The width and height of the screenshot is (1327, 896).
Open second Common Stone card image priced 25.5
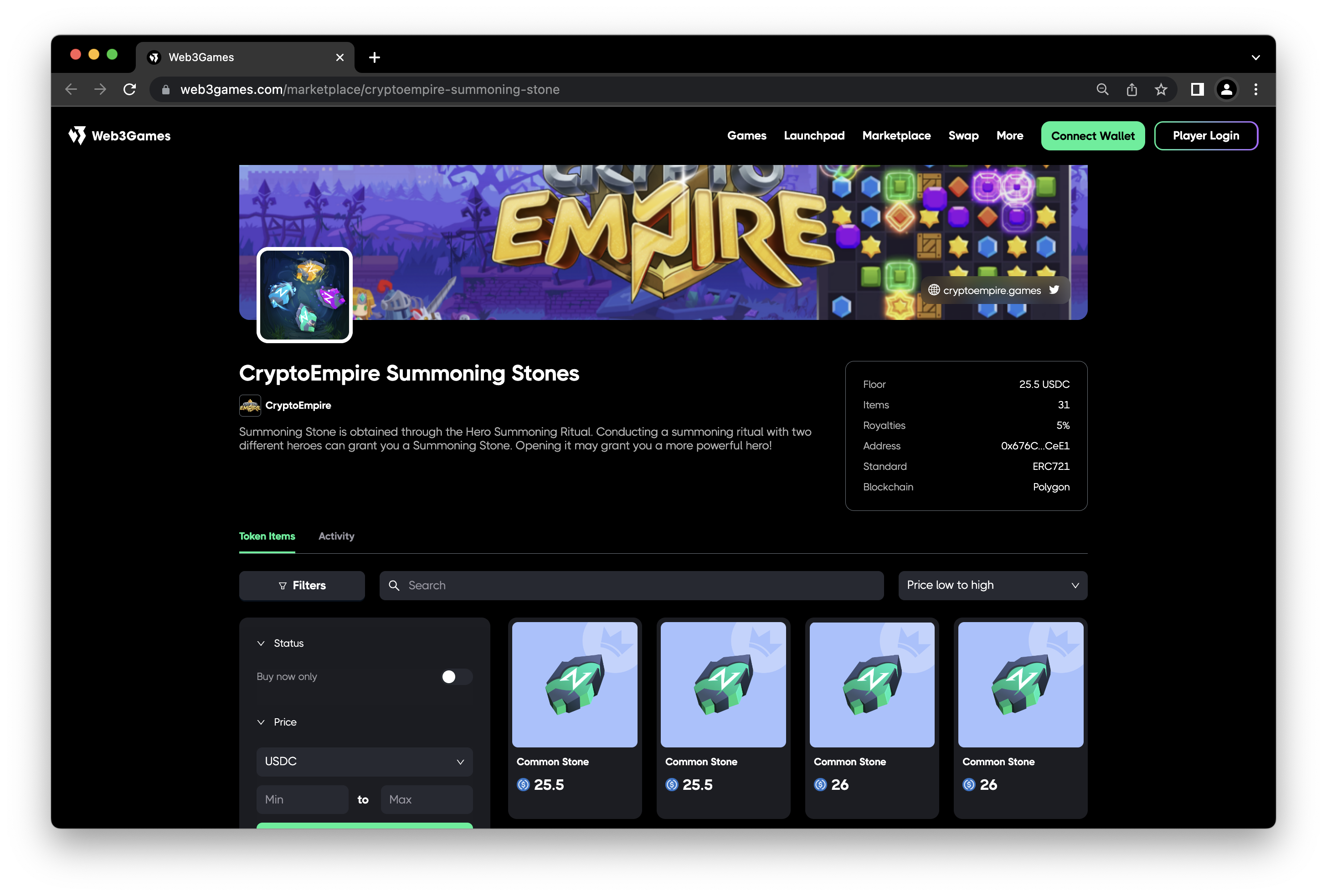click(x=723, y=684)
